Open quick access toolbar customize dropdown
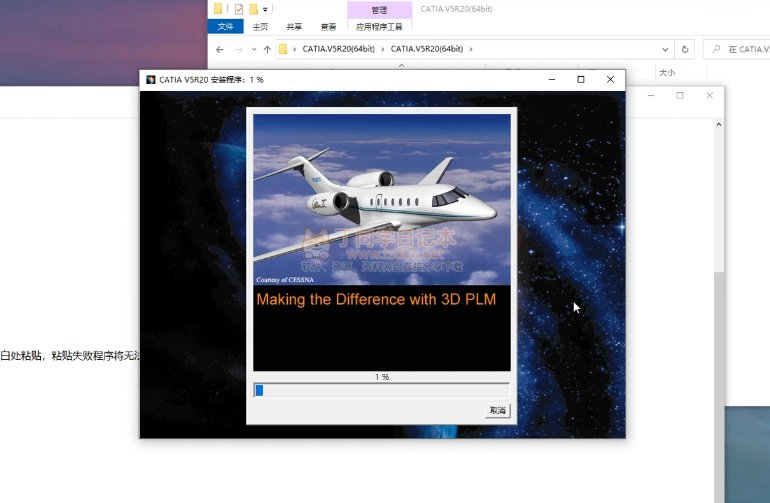The height and width of the screenshot is (503, 770). [265, 9]
